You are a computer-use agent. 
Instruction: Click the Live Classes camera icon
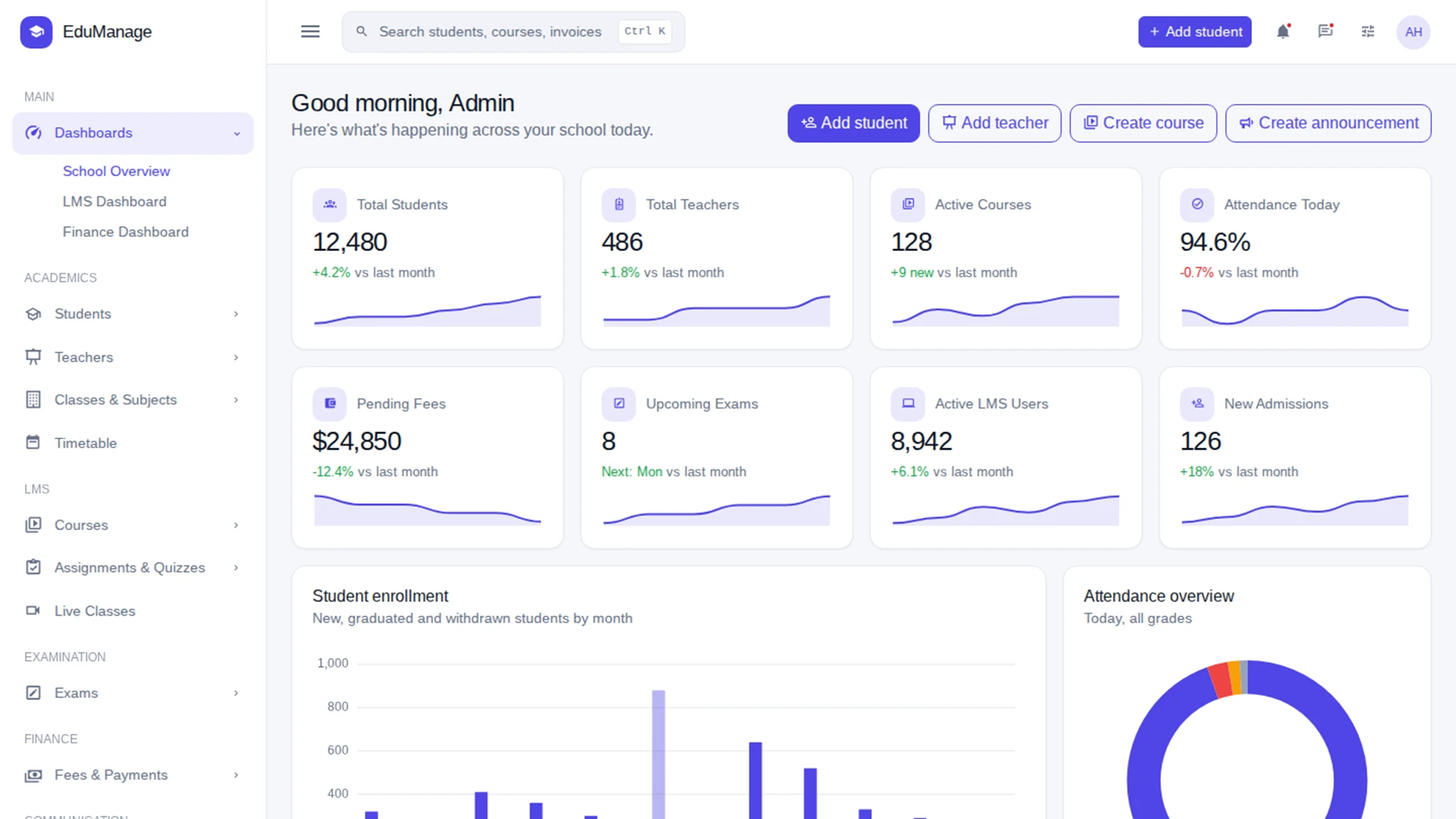coord(33,610)
